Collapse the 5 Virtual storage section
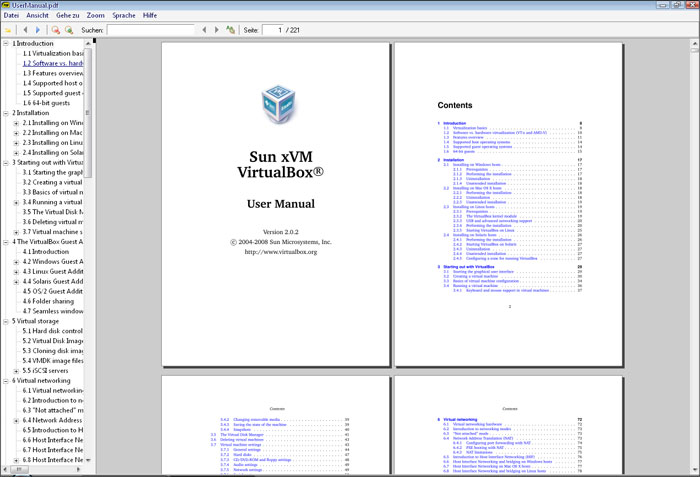Viewport: 700px width, 477px height. click(x=6, y=321)
